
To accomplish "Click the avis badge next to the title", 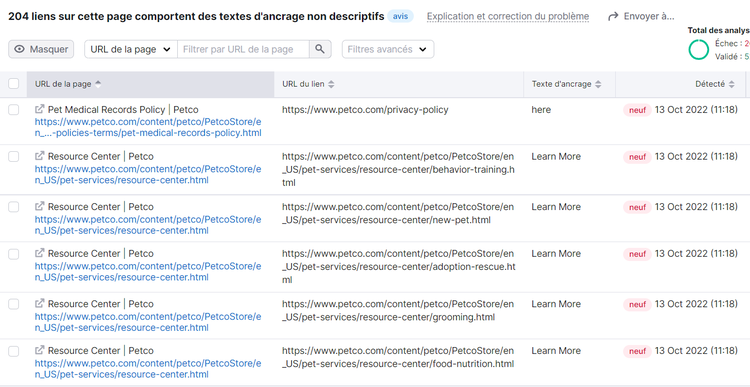I will coord(400,16).
